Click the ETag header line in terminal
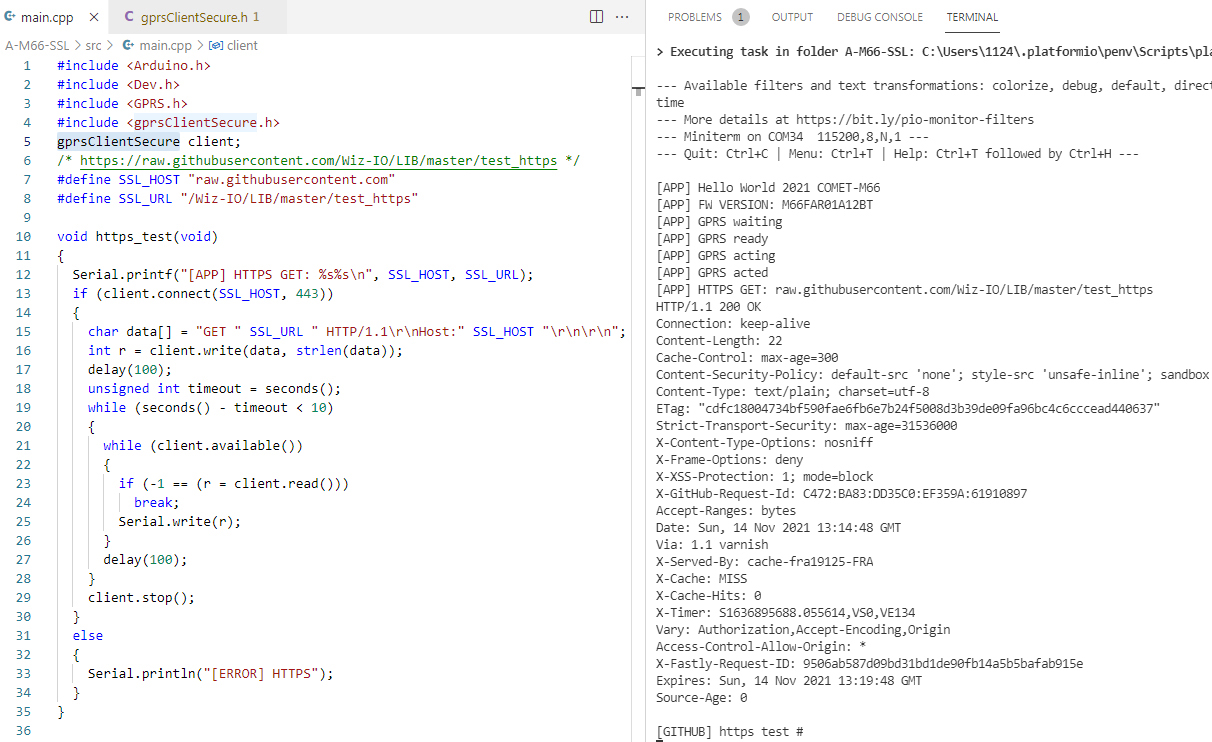The width and height of the screenshot is (1212, 742). [x=908, y=409]
